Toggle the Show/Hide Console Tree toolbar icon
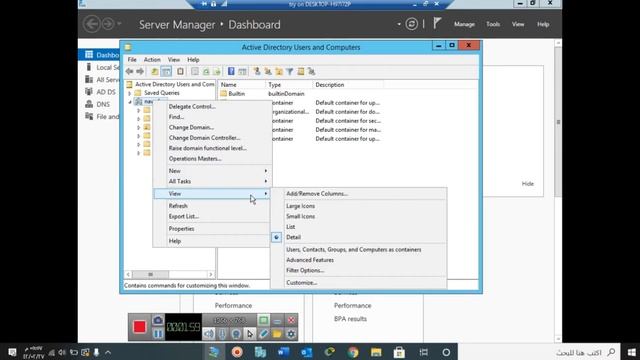Viewport: 640px width, 360px height. (x=166, y=72)
